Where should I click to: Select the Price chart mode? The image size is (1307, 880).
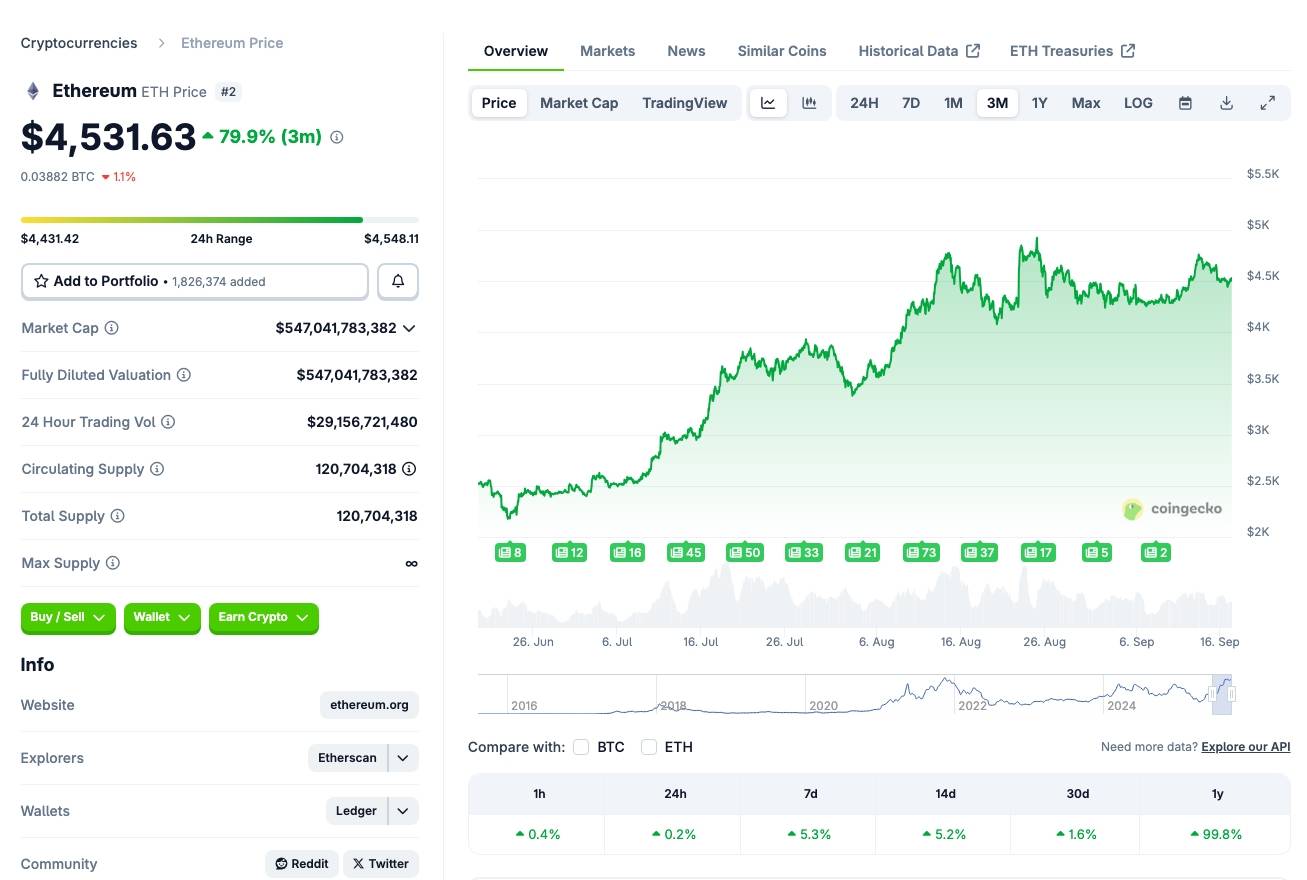(499, 103)
